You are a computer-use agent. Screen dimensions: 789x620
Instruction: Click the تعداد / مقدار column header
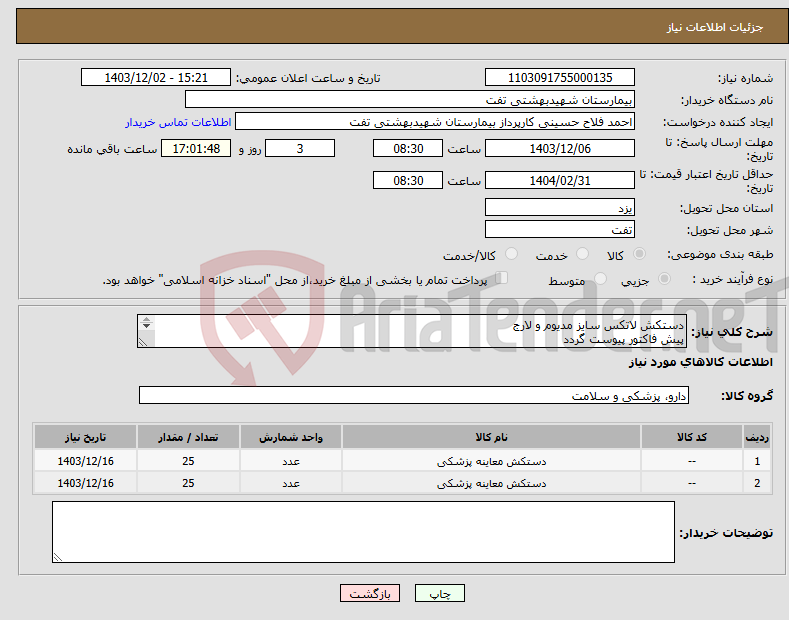[188, 437]
